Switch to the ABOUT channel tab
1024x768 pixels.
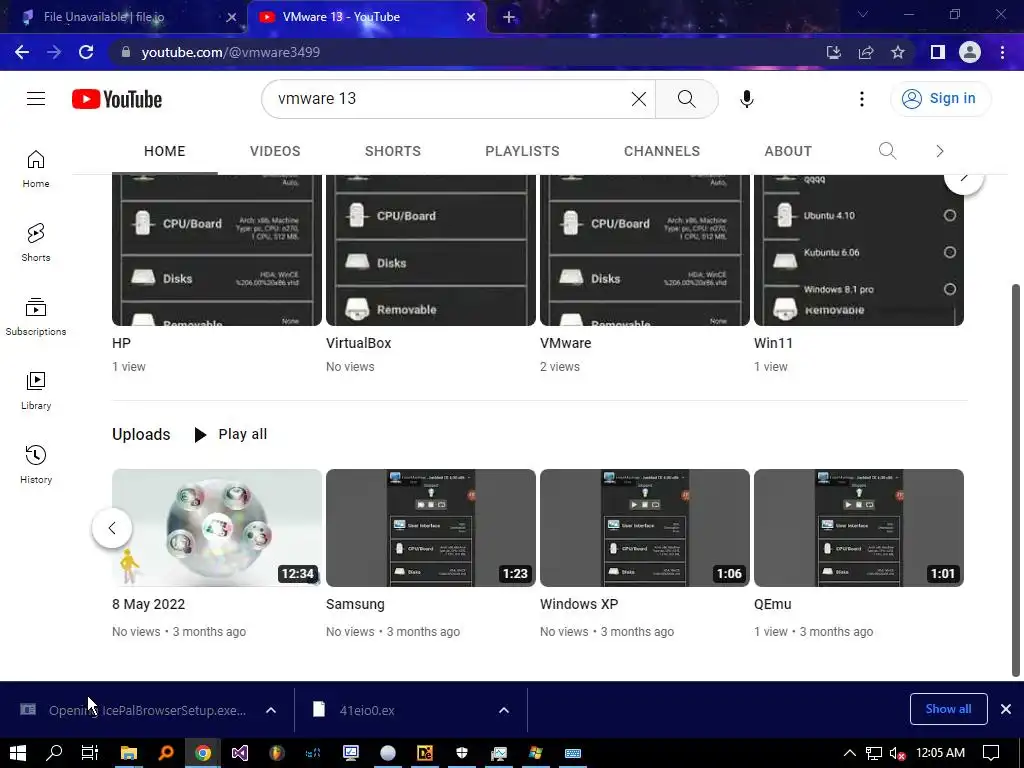point(788,151)
